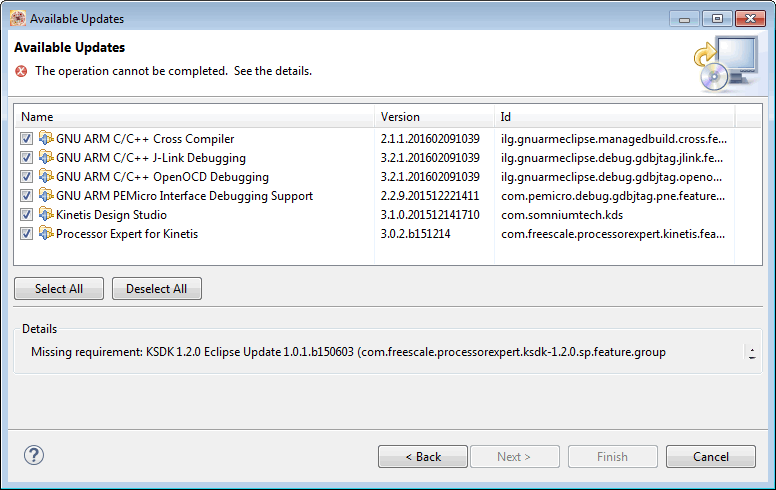
Task: Uncheck the Kinetis Design Studio checkbox
Action: click(26, 215)
